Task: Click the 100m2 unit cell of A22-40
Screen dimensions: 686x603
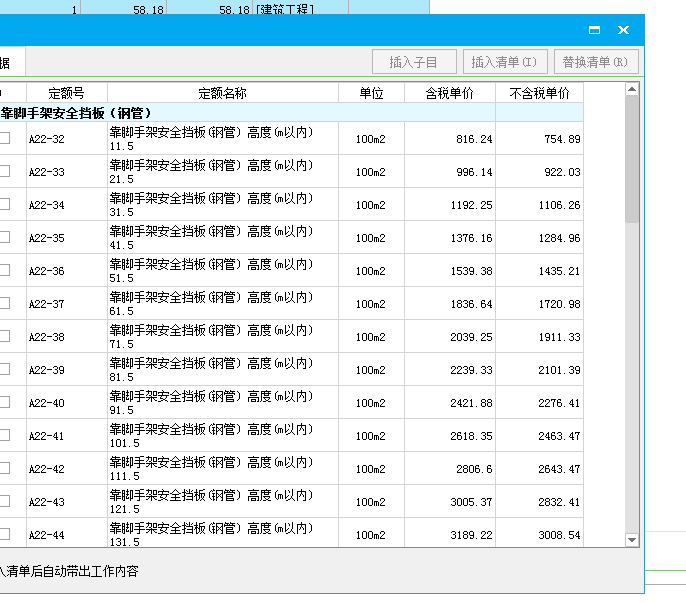Action: [371, 403]
